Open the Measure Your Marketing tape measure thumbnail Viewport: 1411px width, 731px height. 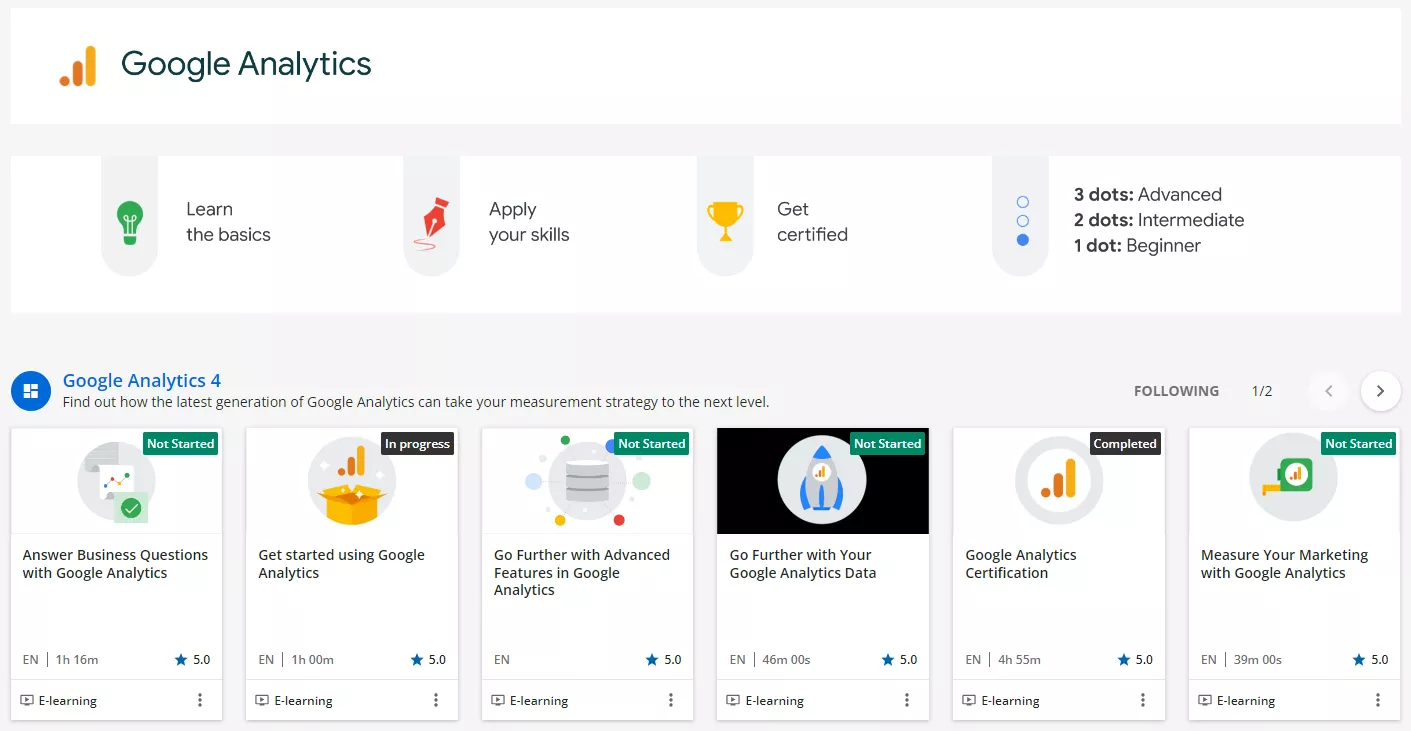coord(1294,481)
